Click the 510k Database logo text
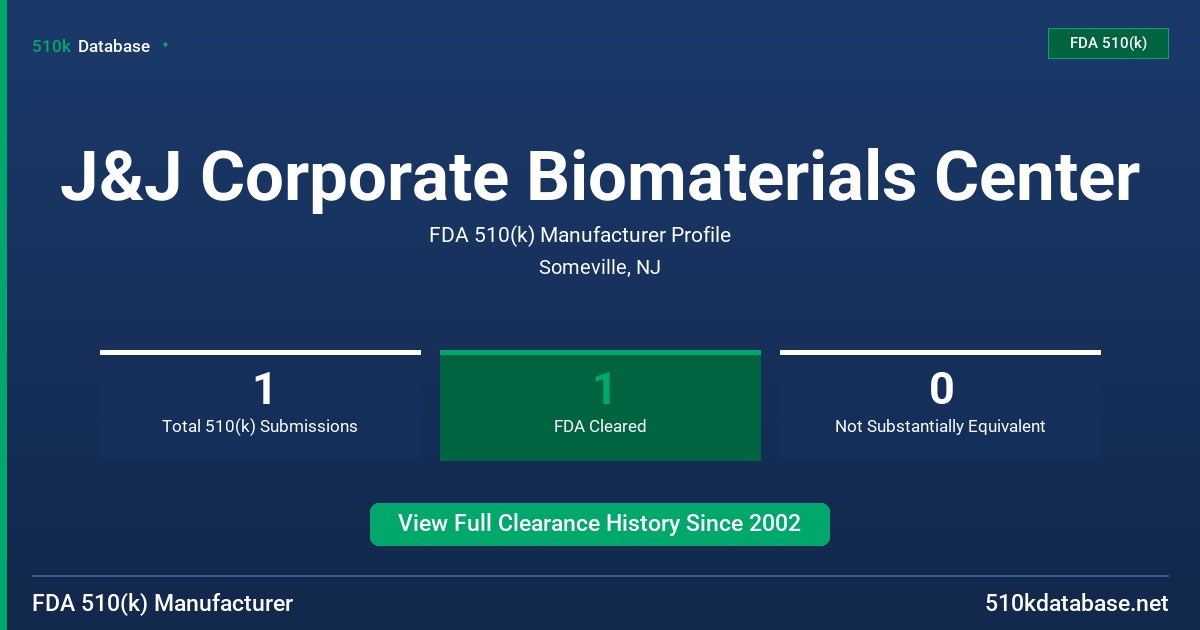The image size is (1200, 630). [91, 46]
